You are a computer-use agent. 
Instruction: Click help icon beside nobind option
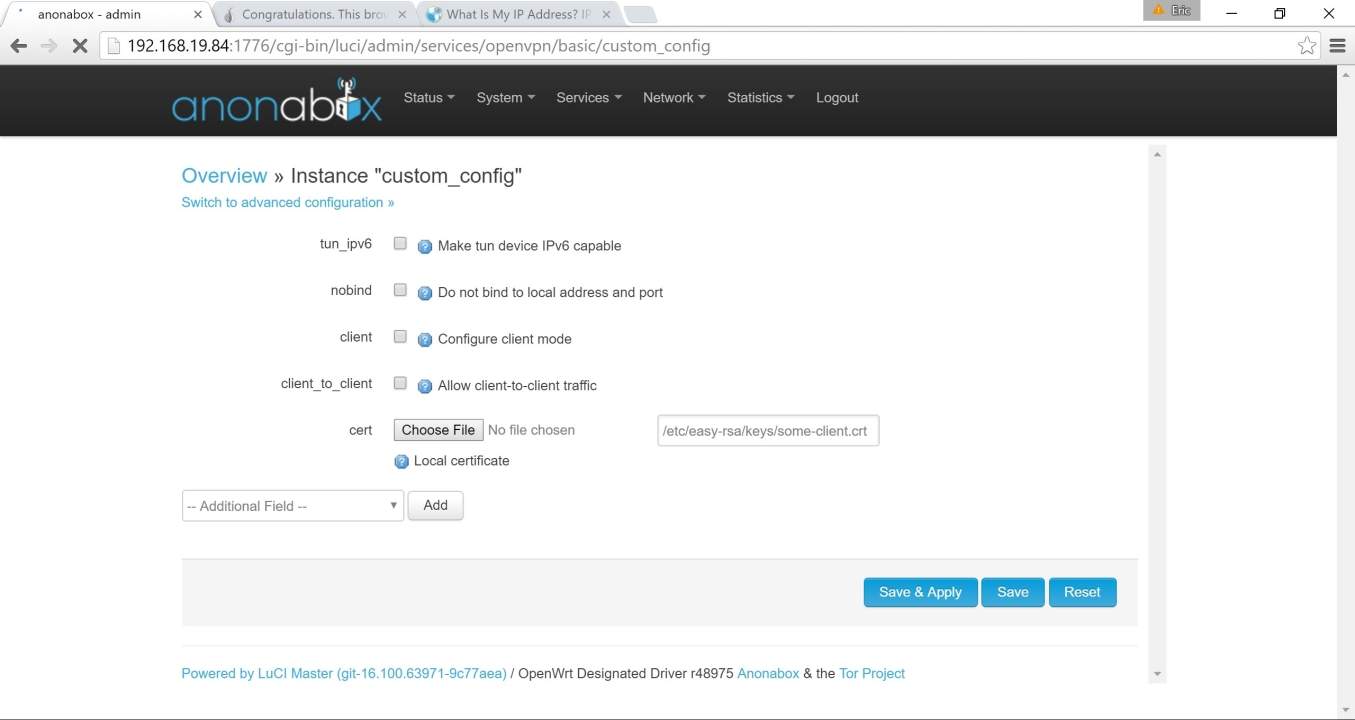(424, 293)
